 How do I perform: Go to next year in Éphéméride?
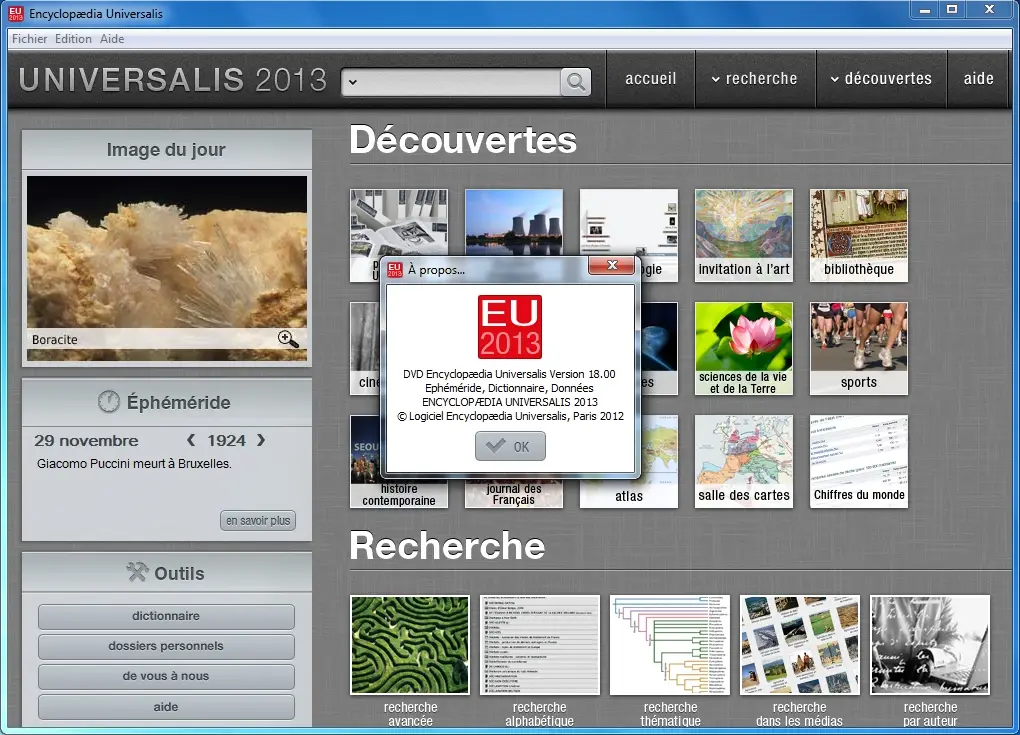click(261, 440)
